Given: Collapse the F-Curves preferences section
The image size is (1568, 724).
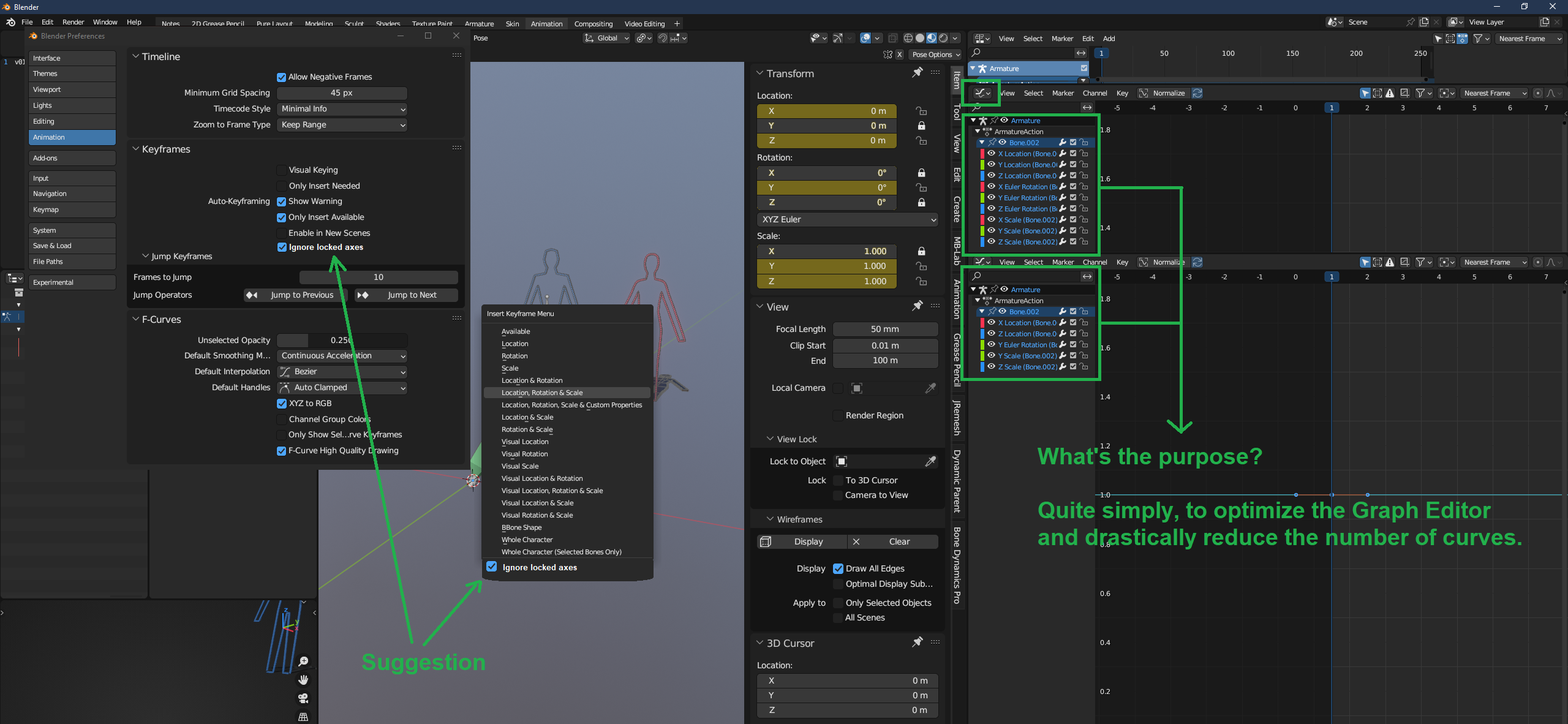Looking at the screenshot, I should [x=136, y=319].
